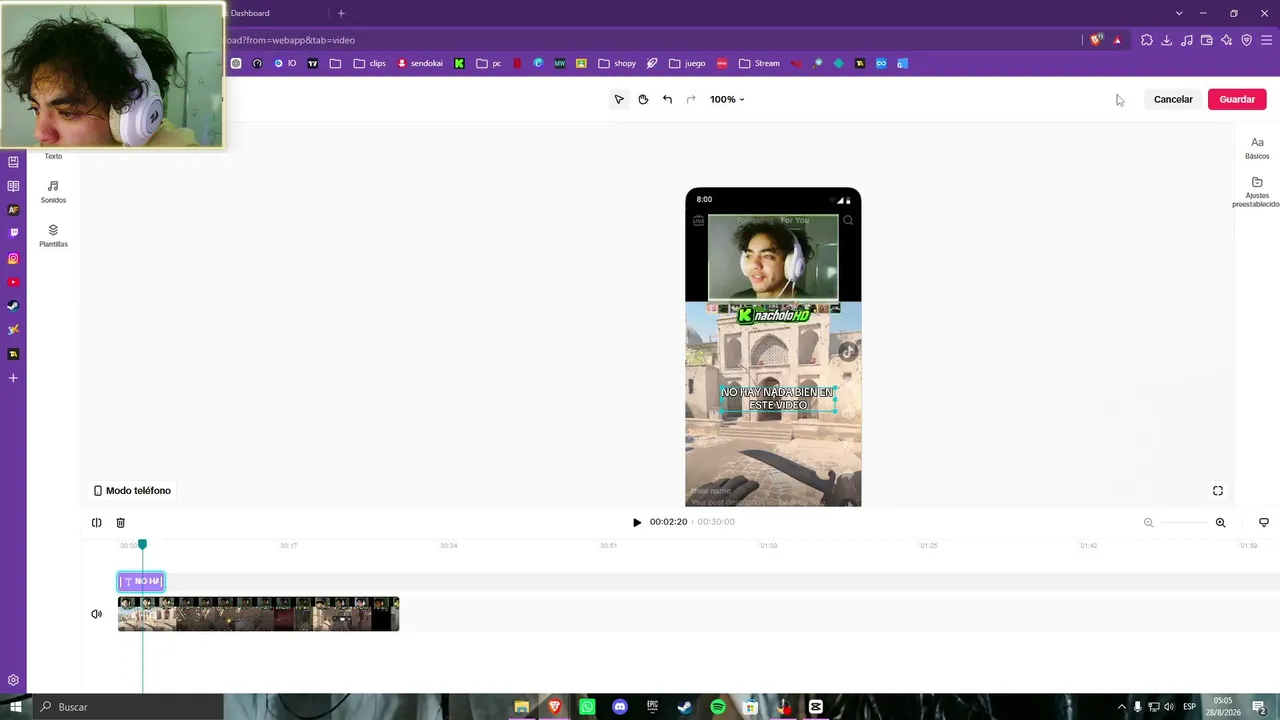Open the pc bookmark folder

tap(489, 63)
